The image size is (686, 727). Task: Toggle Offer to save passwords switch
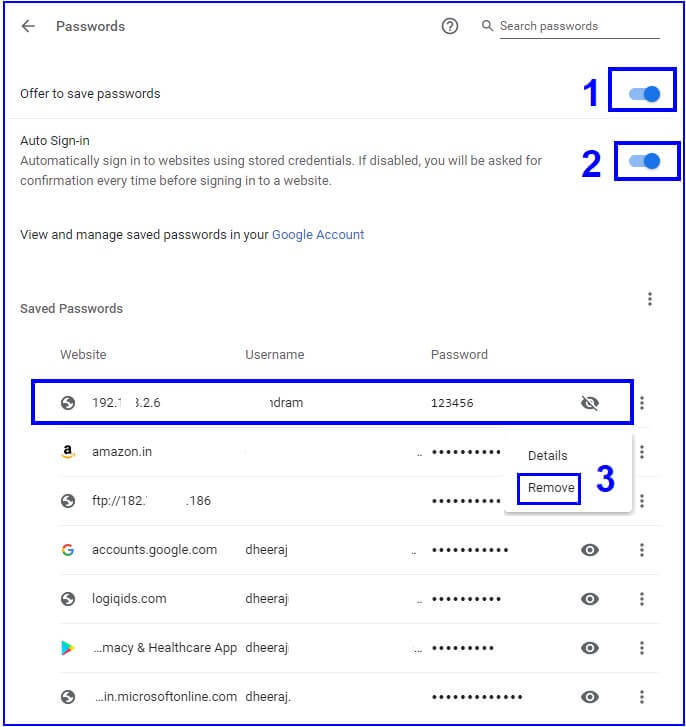click(644, 94)
